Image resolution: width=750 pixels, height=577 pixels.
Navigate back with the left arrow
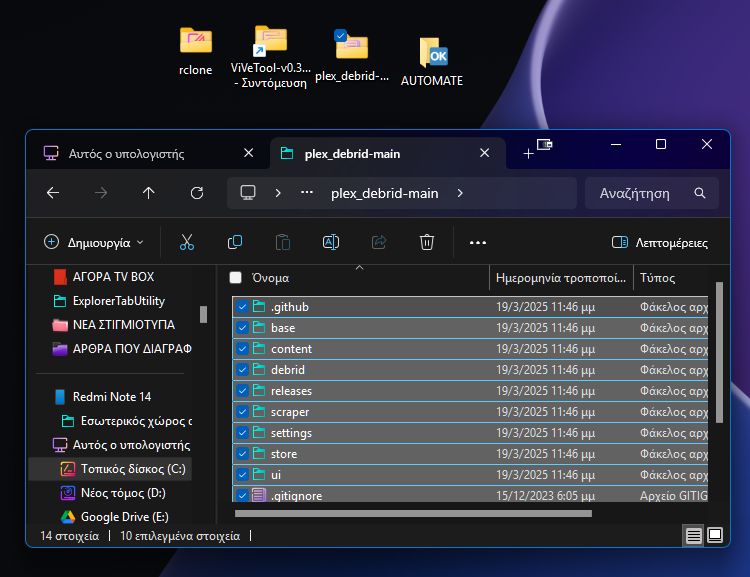coord(53,193)
